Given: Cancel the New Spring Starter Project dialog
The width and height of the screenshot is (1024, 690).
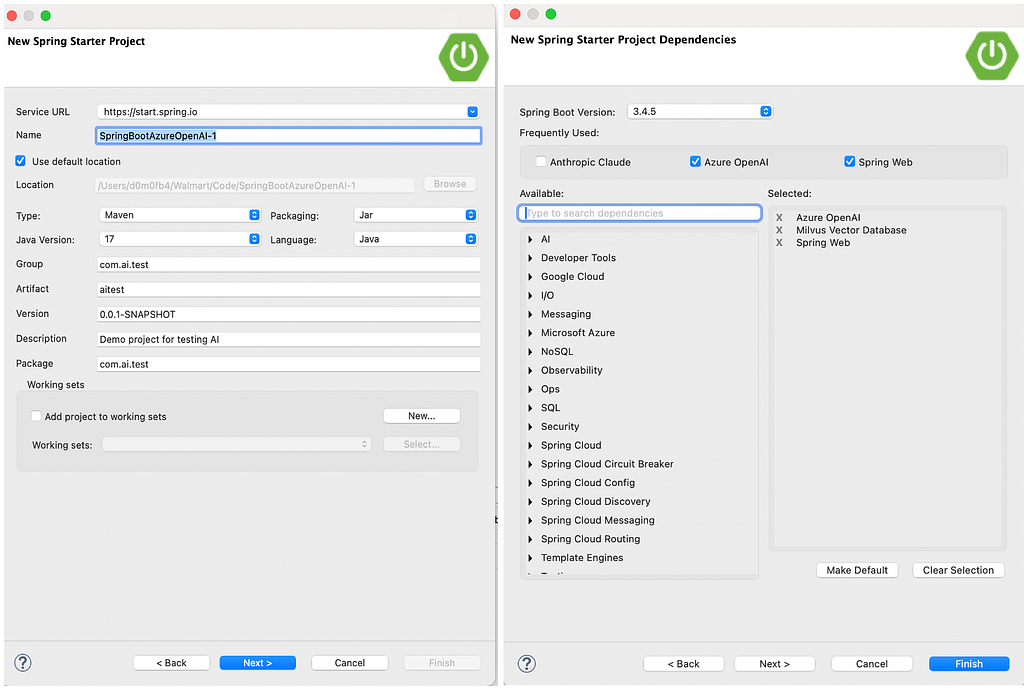Looking at the screenshot, I should [349, 663].
